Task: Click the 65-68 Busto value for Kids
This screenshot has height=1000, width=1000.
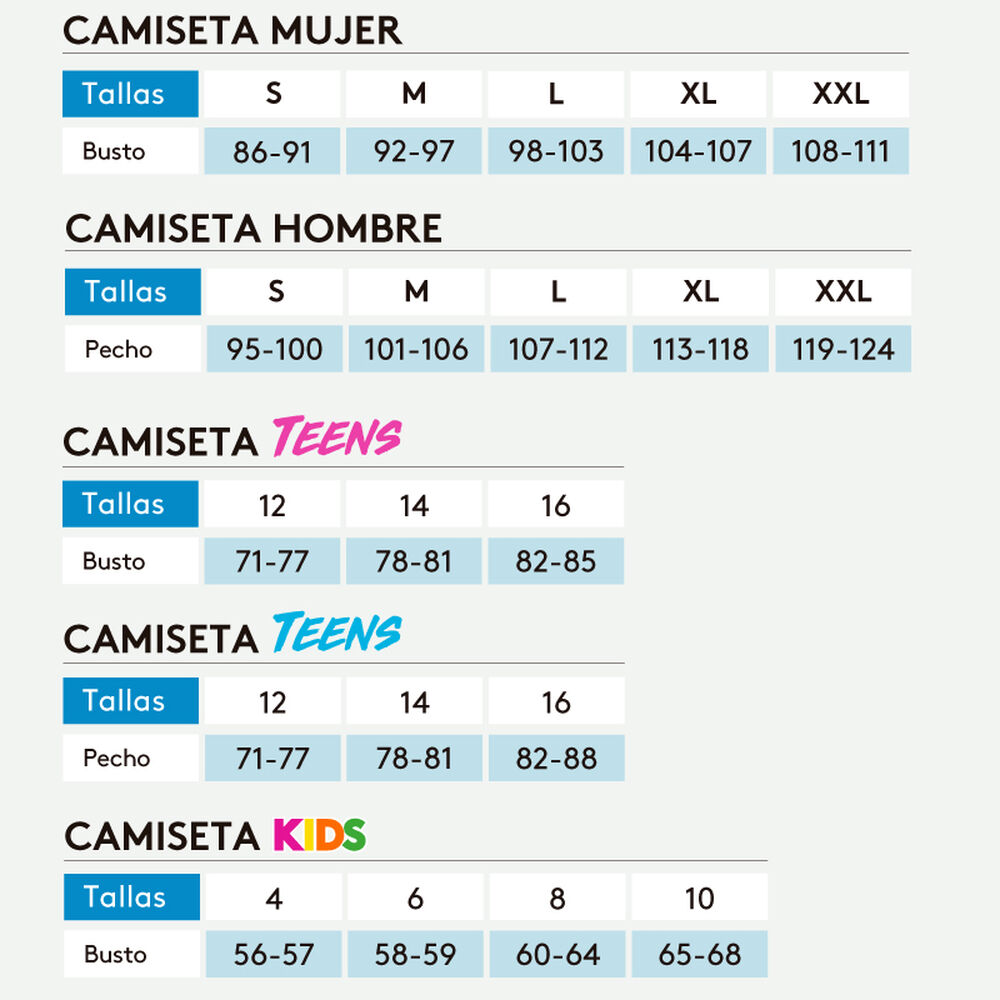Action: coord(700,954)
